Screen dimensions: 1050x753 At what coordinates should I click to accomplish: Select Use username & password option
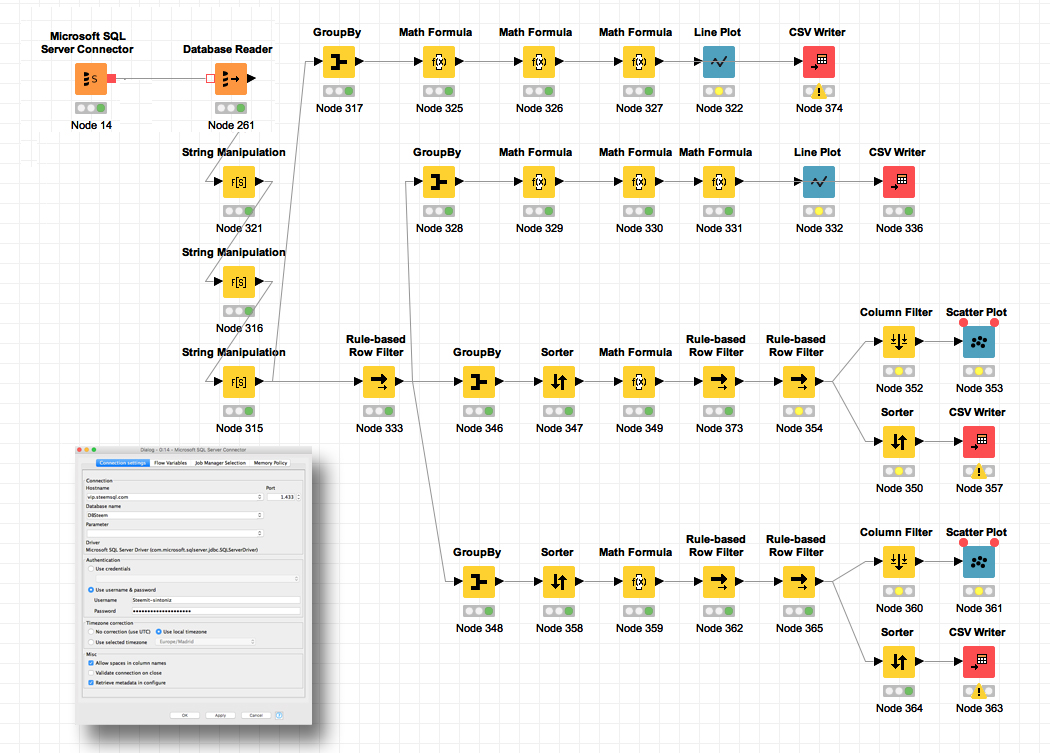[91, 590]
